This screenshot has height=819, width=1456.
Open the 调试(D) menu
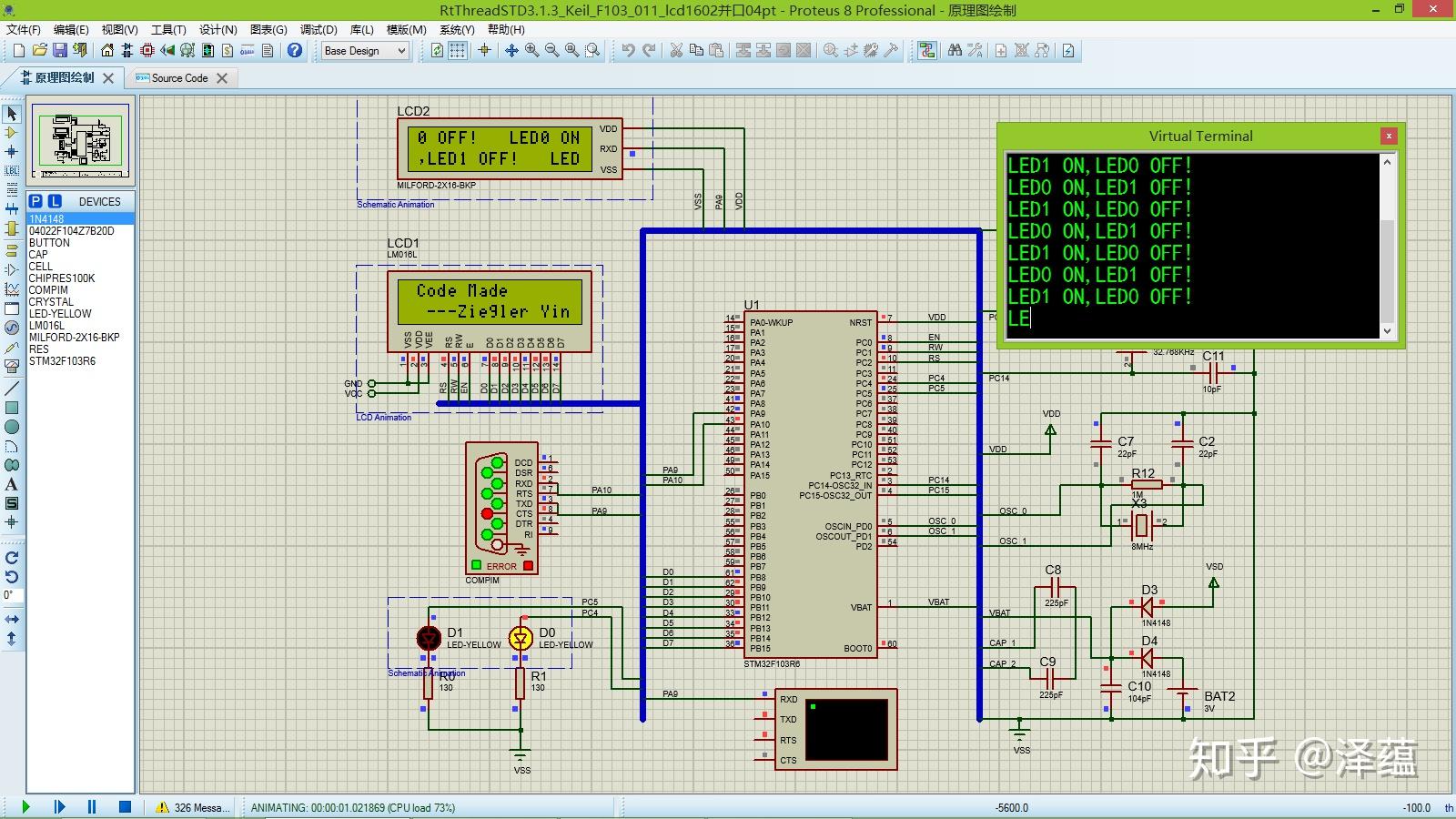click(x=318, y=29)
